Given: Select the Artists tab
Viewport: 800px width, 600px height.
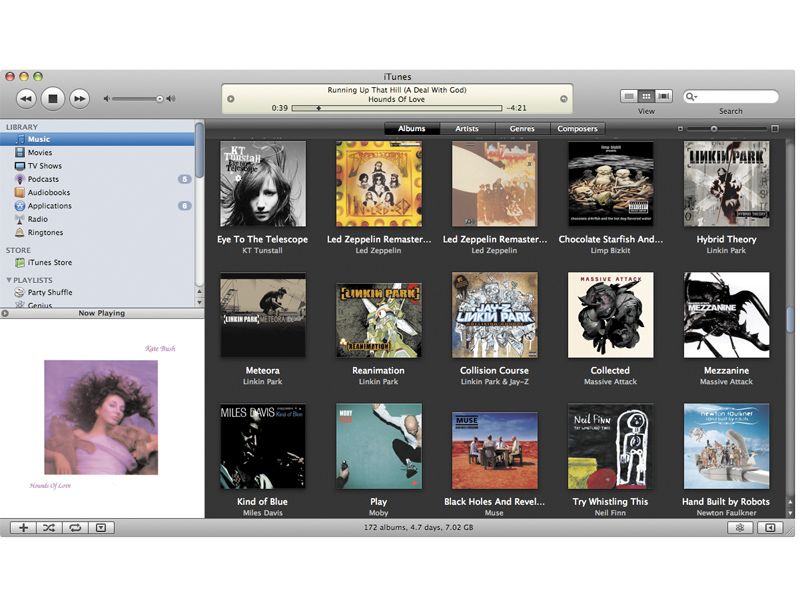Looking at the screenshot, I should pos(467,129).
